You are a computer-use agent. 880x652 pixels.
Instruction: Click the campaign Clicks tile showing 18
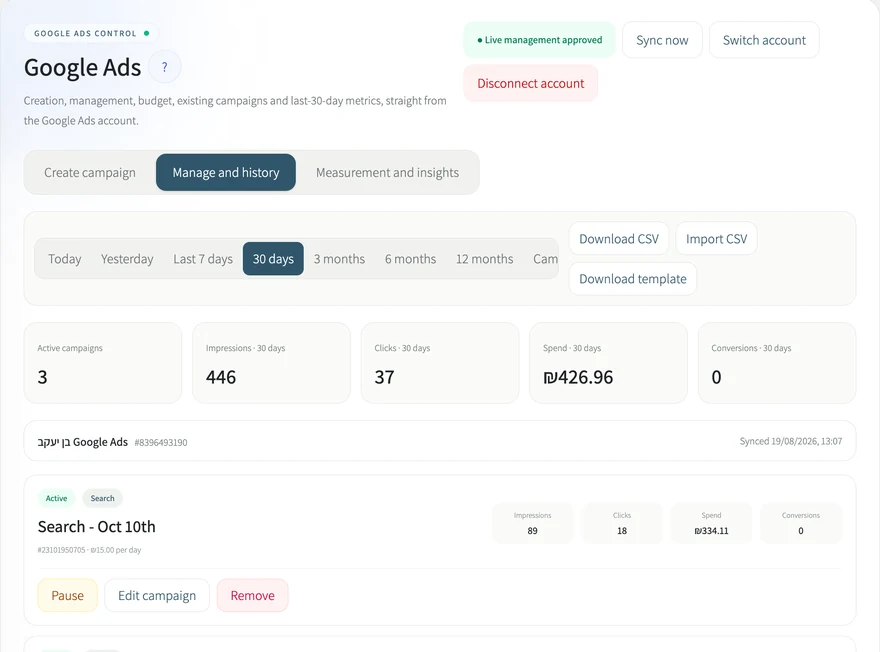click(x=622, y=524)
